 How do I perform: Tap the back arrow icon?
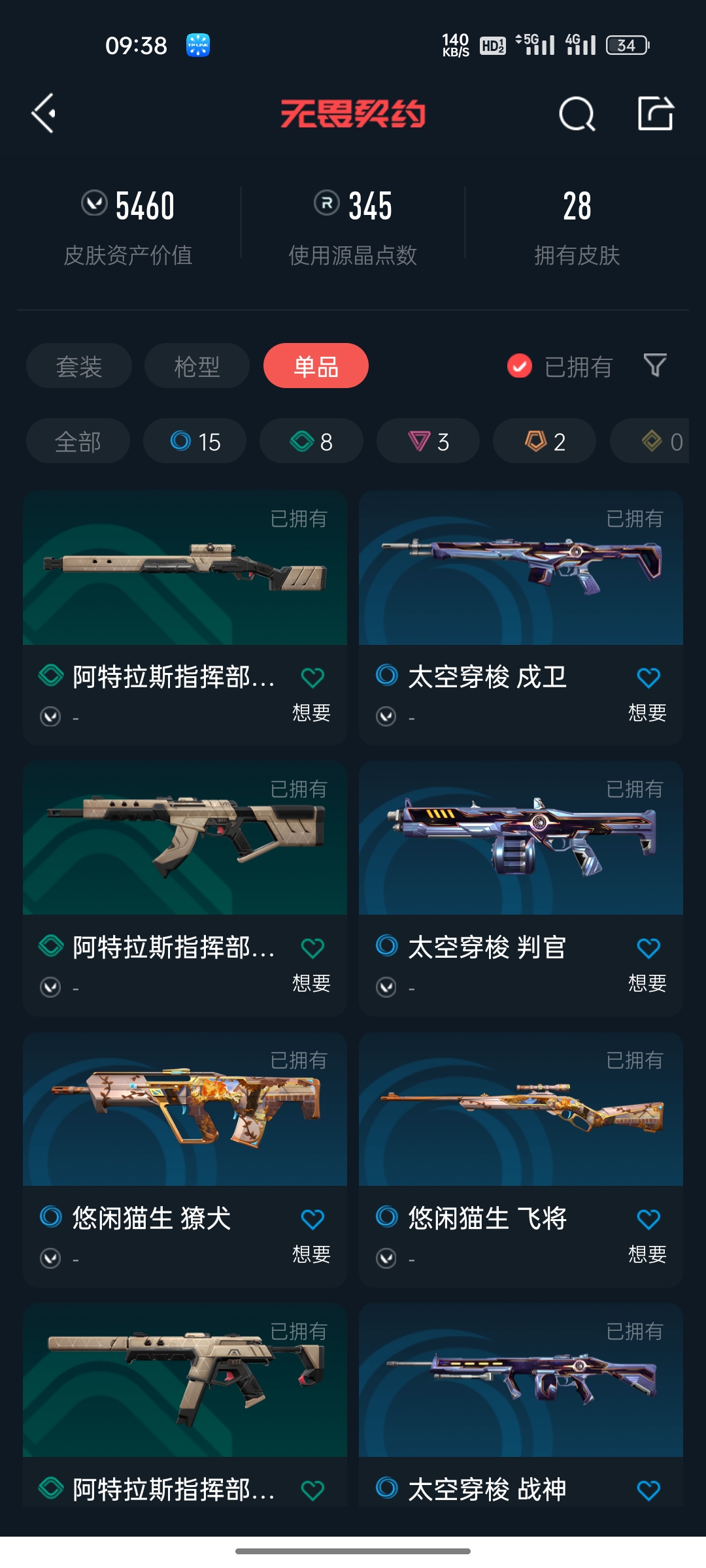coord(44,114)
